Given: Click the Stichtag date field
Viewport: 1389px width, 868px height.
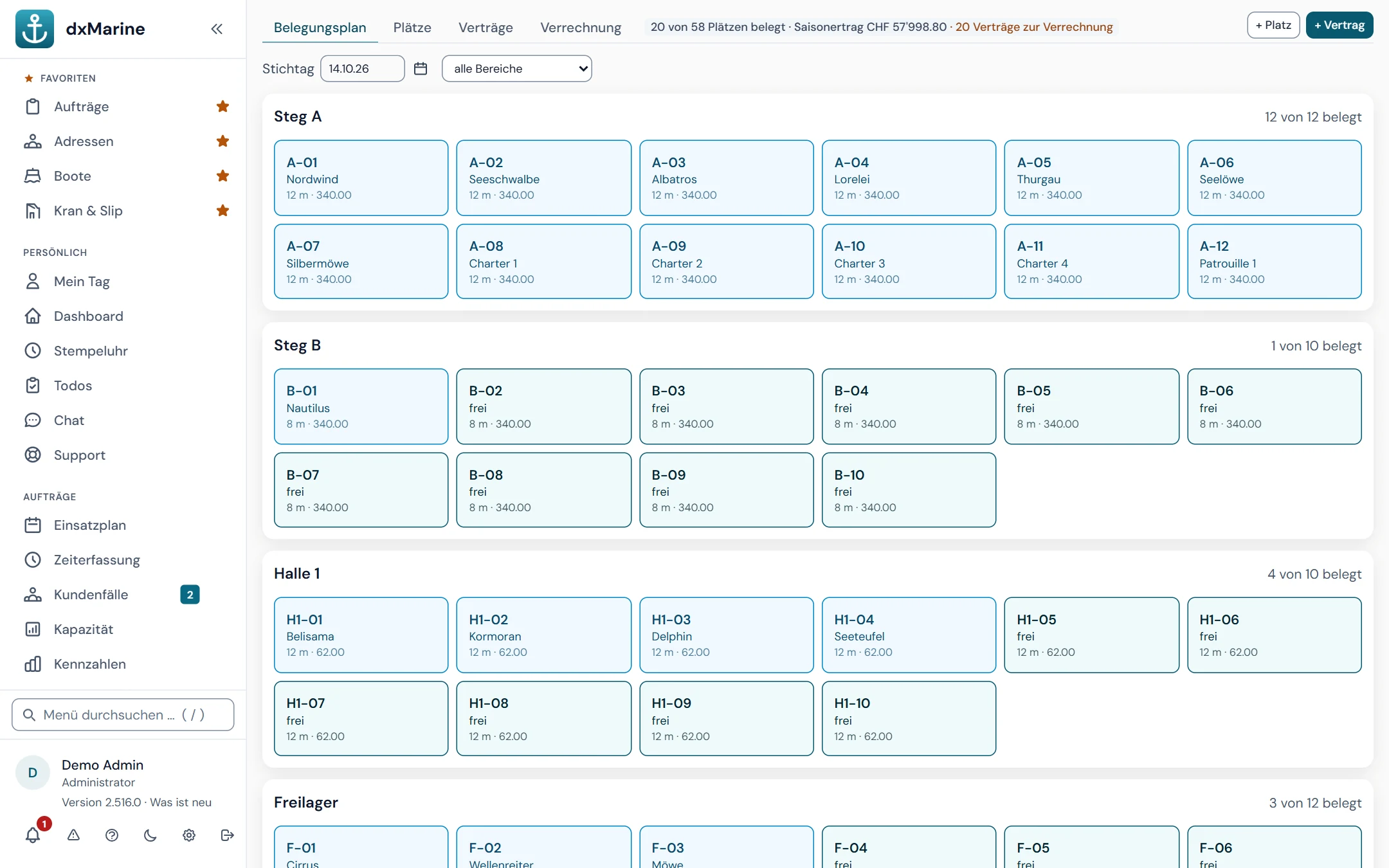Looking at the screenshot, I should [363, 69].
